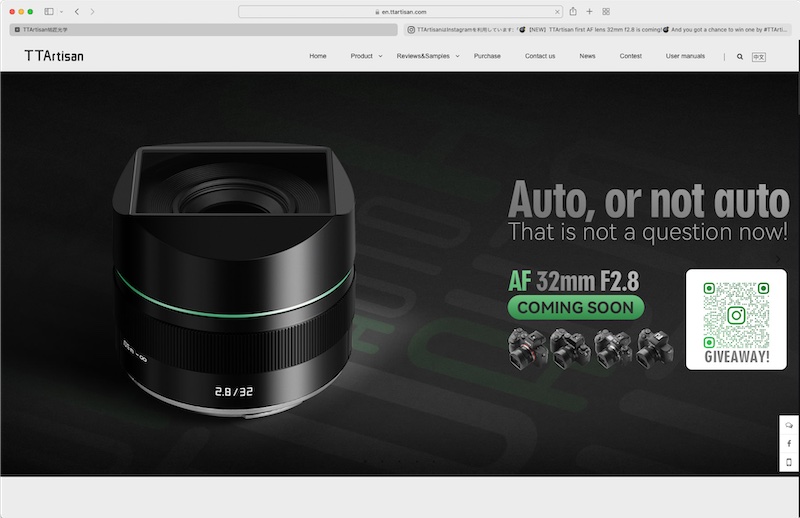Switch language with 中文 button

coord(759,57)
